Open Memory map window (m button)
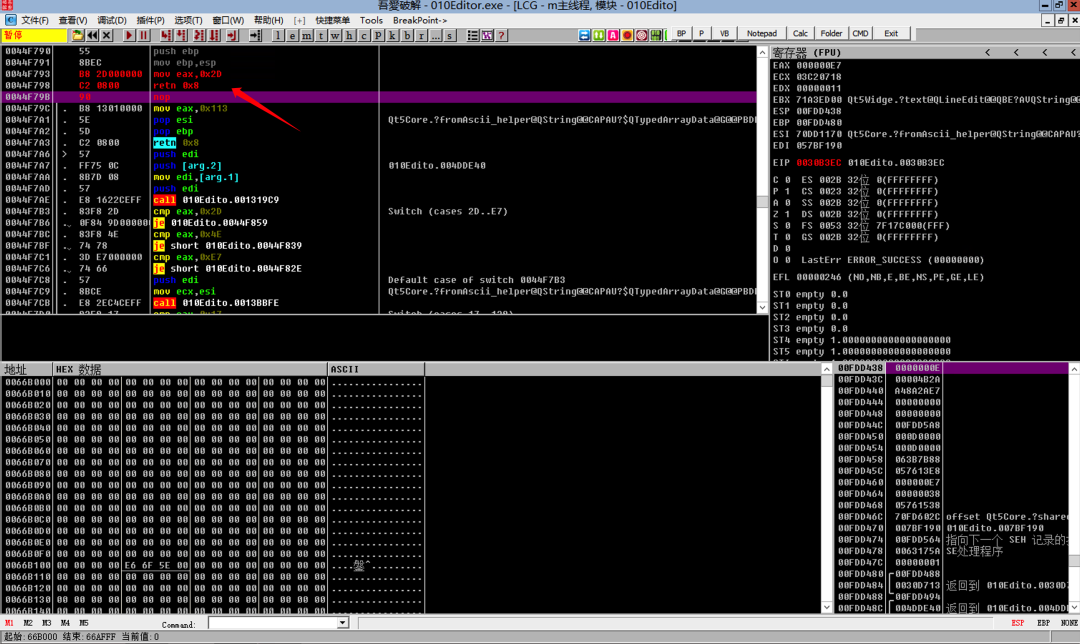 [307, 36]
